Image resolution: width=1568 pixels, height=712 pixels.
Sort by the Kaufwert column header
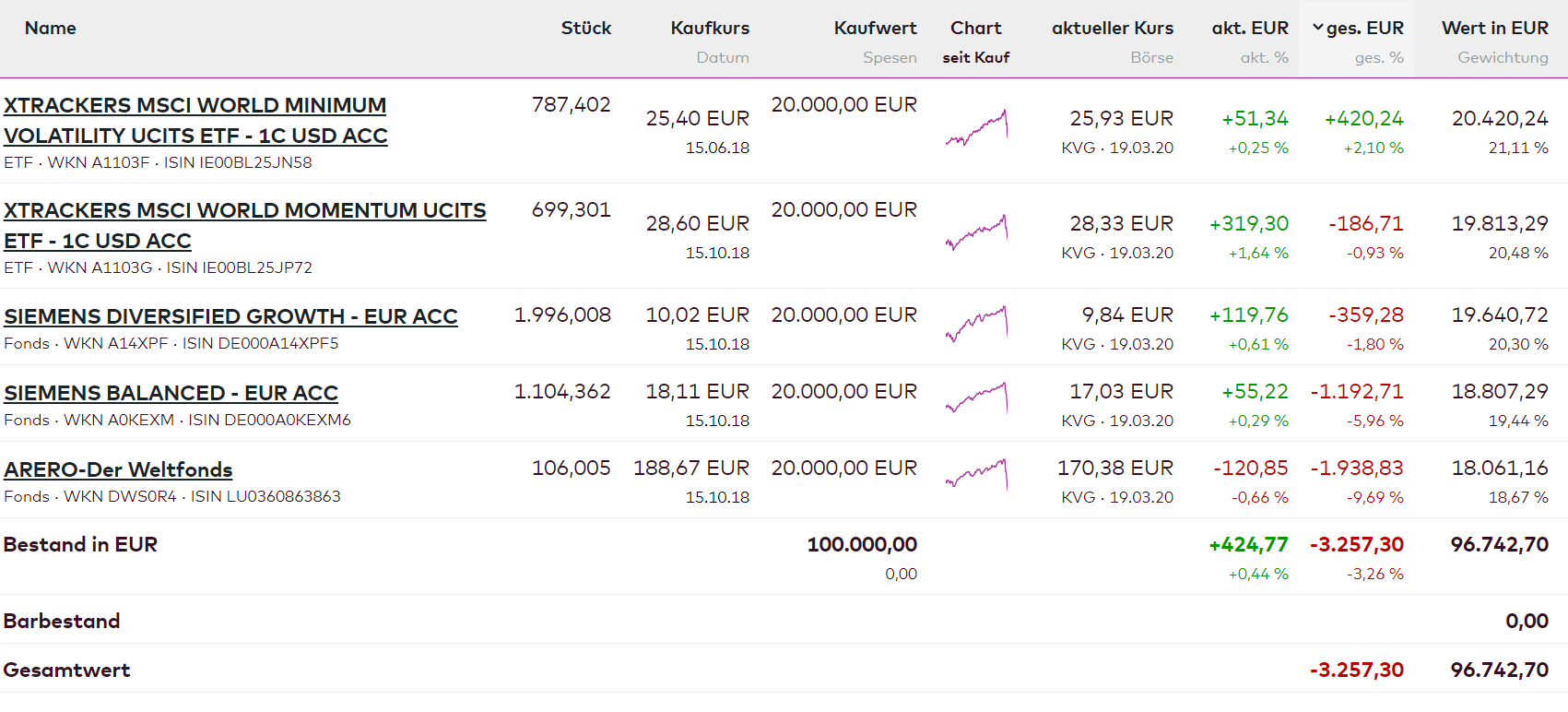point(875,28)
